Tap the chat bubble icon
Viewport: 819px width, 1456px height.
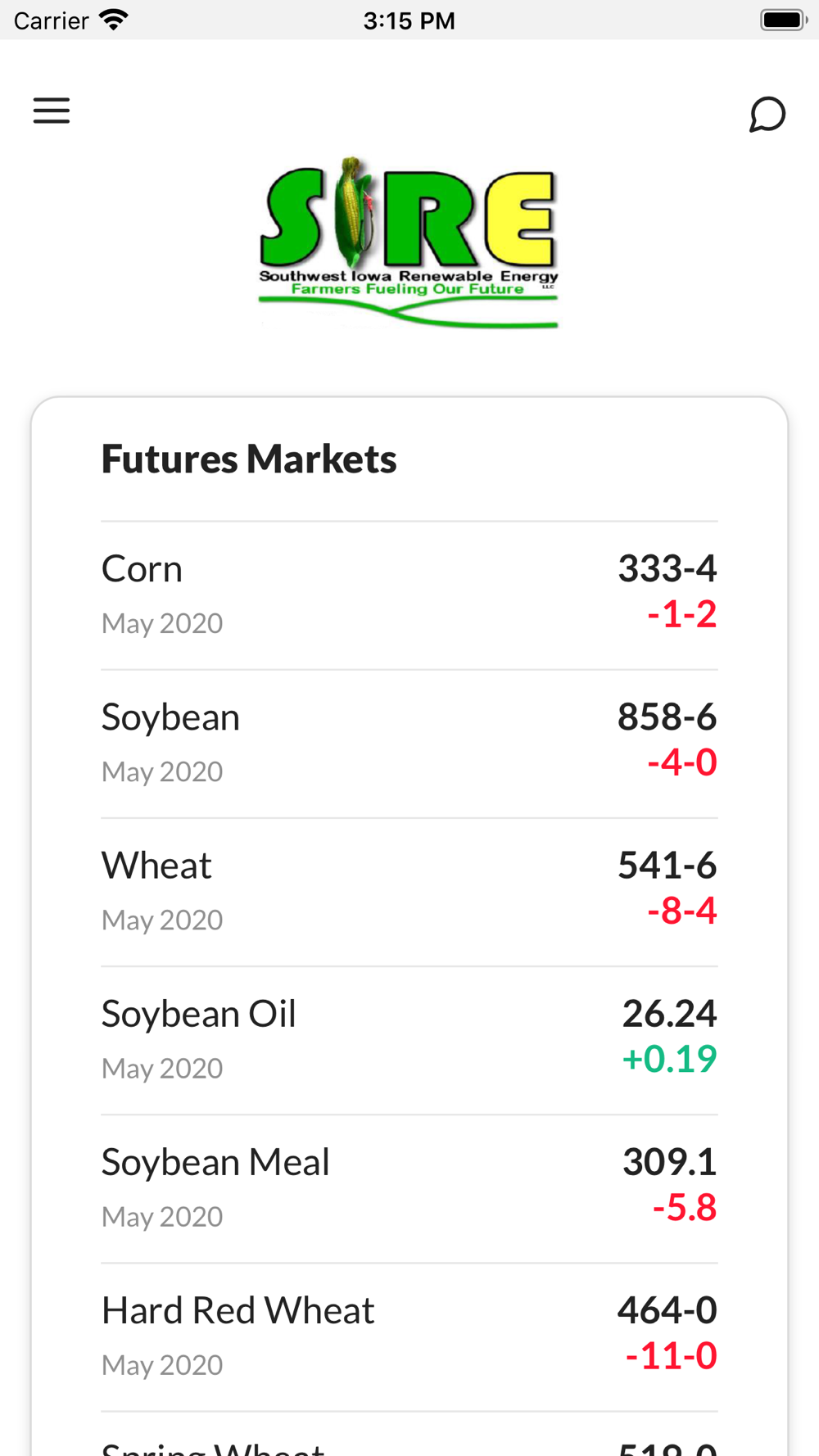(x=767, y=114)
